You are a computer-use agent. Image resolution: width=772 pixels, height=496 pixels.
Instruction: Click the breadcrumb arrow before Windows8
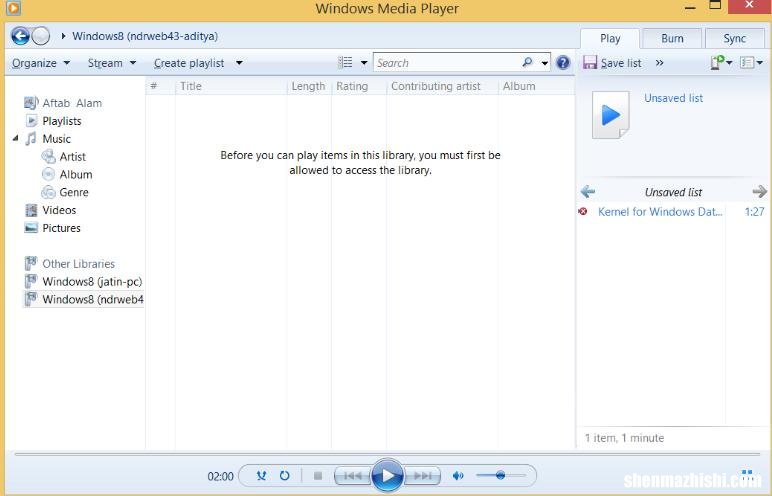pyautogui.click(x=63, y=36)
